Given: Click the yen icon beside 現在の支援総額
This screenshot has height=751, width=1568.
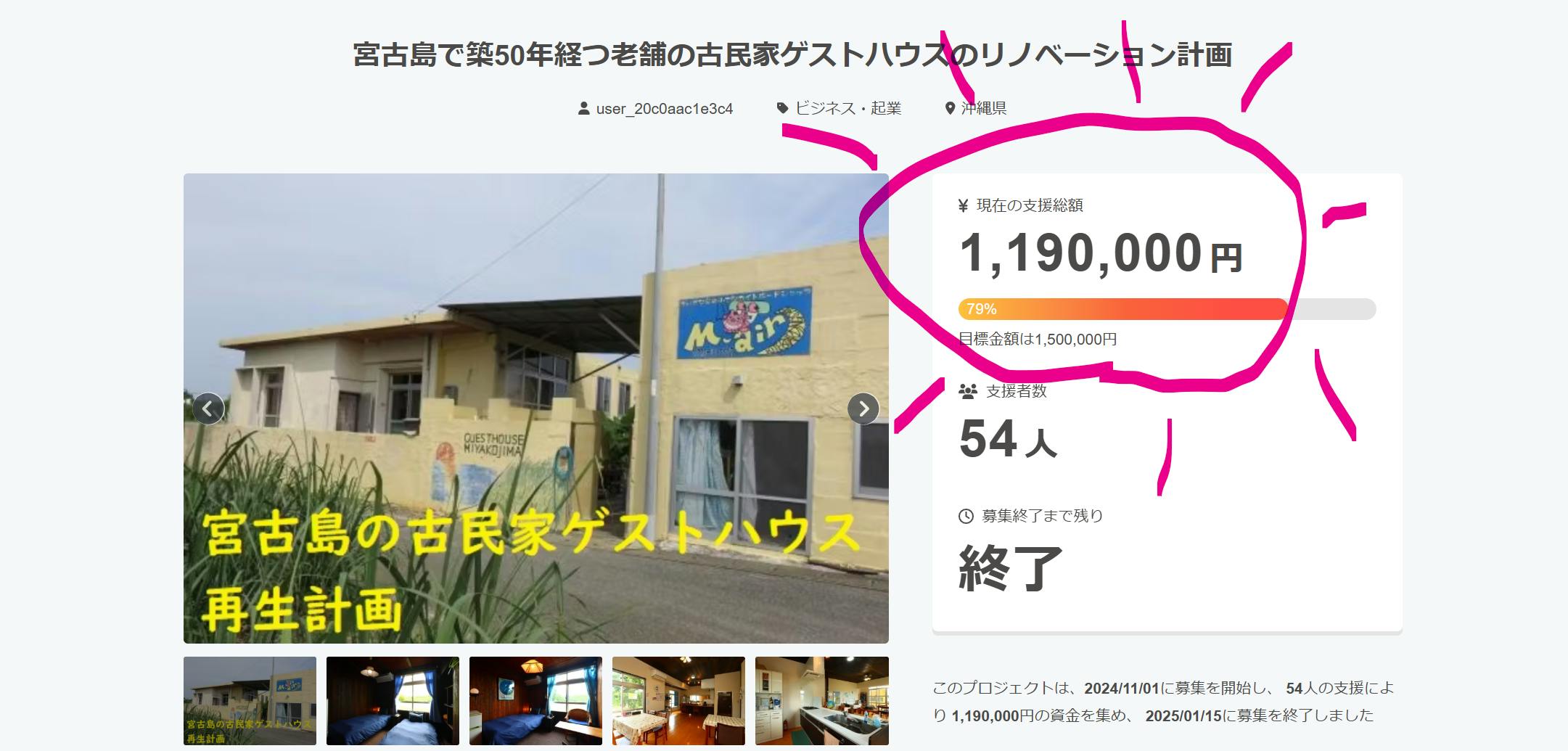Looking at the screenshot, I should click(x=964, y=206).
